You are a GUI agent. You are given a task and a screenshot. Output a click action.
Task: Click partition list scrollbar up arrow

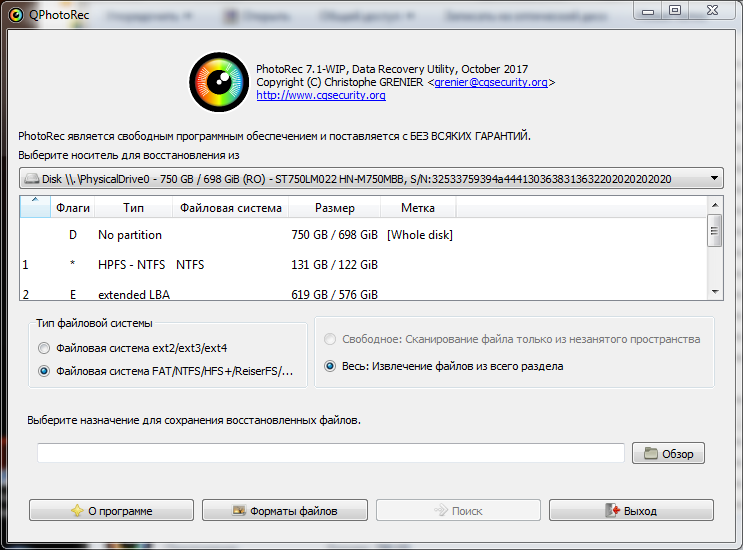(715, 205)
